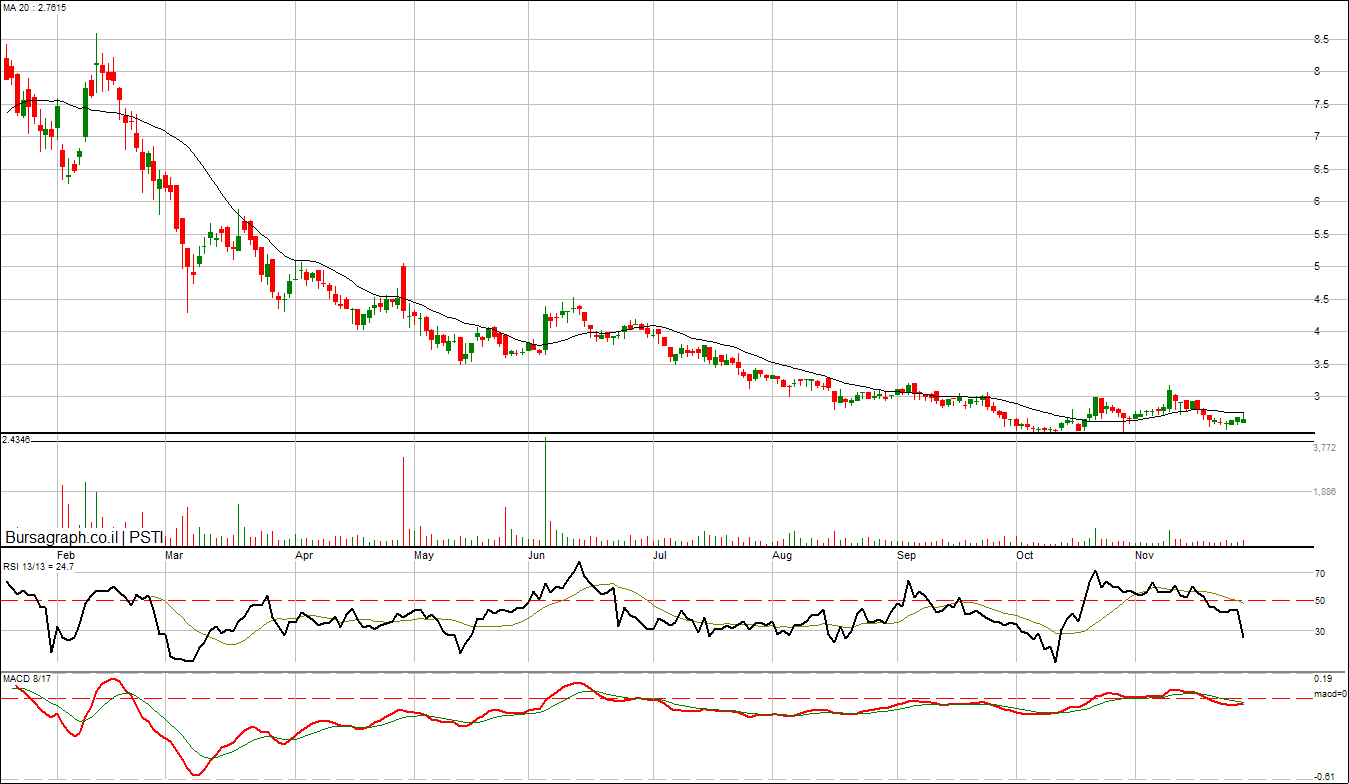The height and width of the screenshot is (784, 1349).
Task: Select the Feb marker on time axis
Action: (x=66, y=554)
